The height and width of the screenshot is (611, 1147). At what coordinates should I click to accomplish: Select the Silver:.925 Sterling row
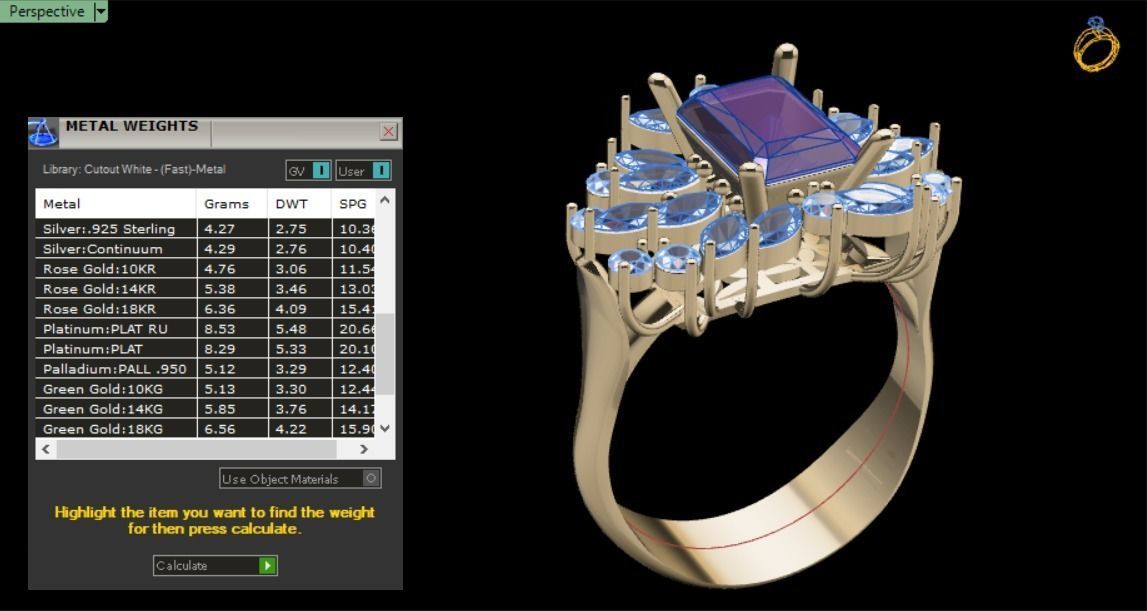pos(206,229)
